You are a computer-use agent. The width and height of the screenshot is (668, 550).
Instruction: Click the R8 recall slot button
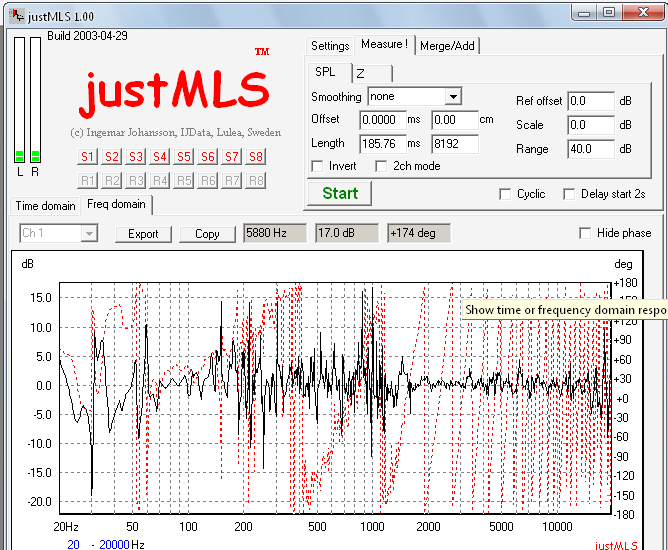pyautogui.click(x=256, y=181)
